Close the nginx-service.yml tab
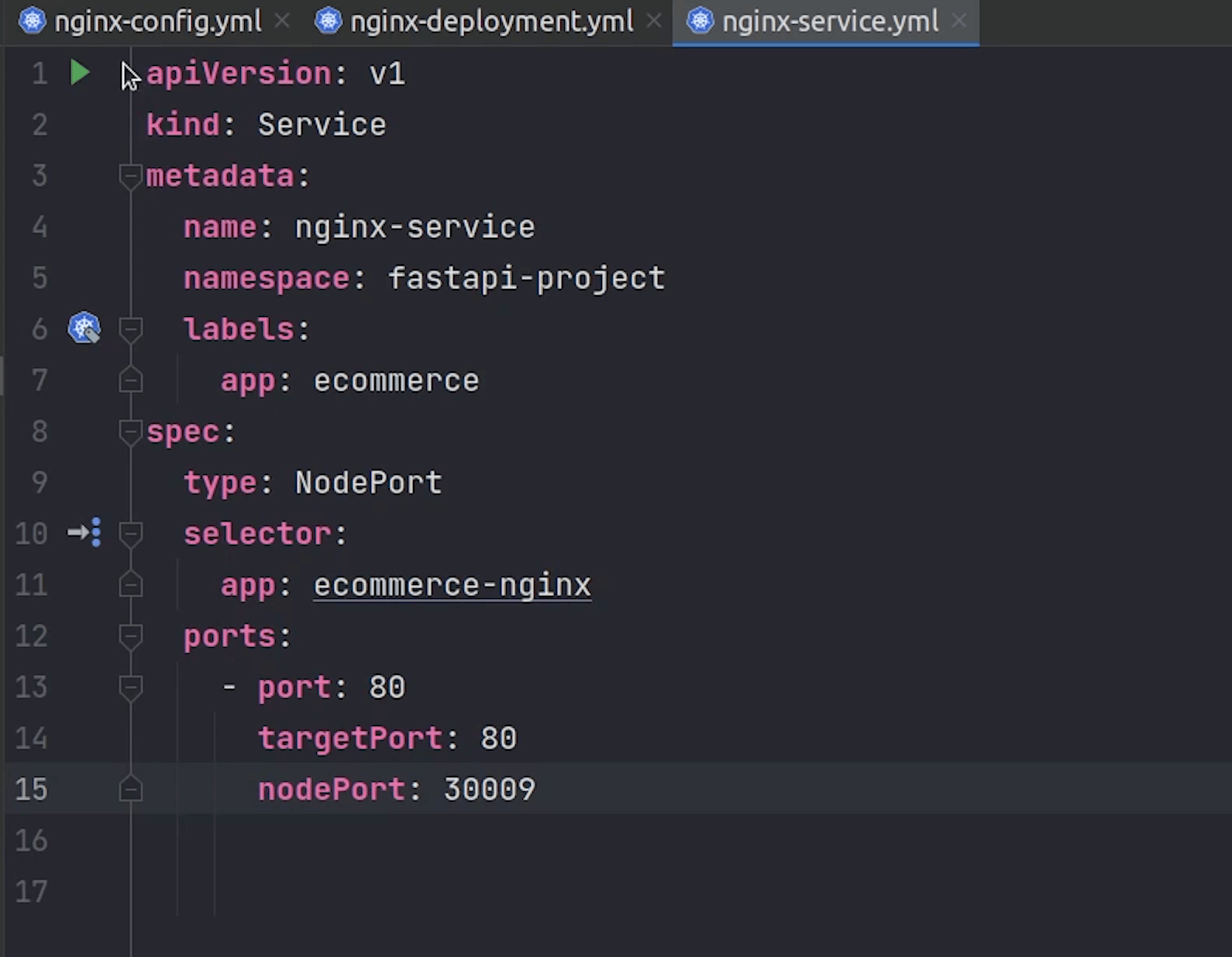The image size is (1232, 957). point(959,21)
